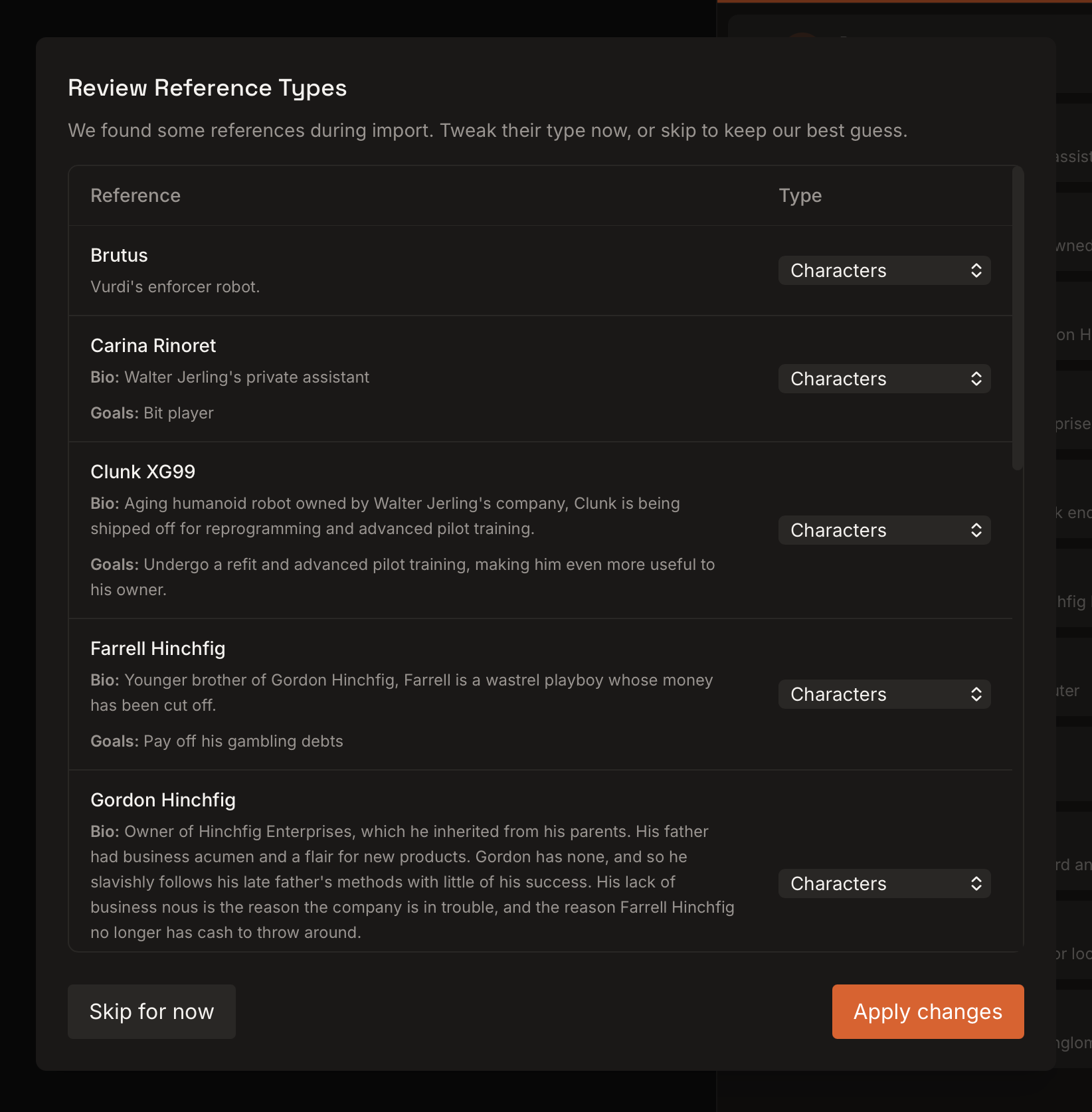Click the chevron icon on Brutus type selector
Viewport: 1092px width, 1112px height.
tap(976, 270)
